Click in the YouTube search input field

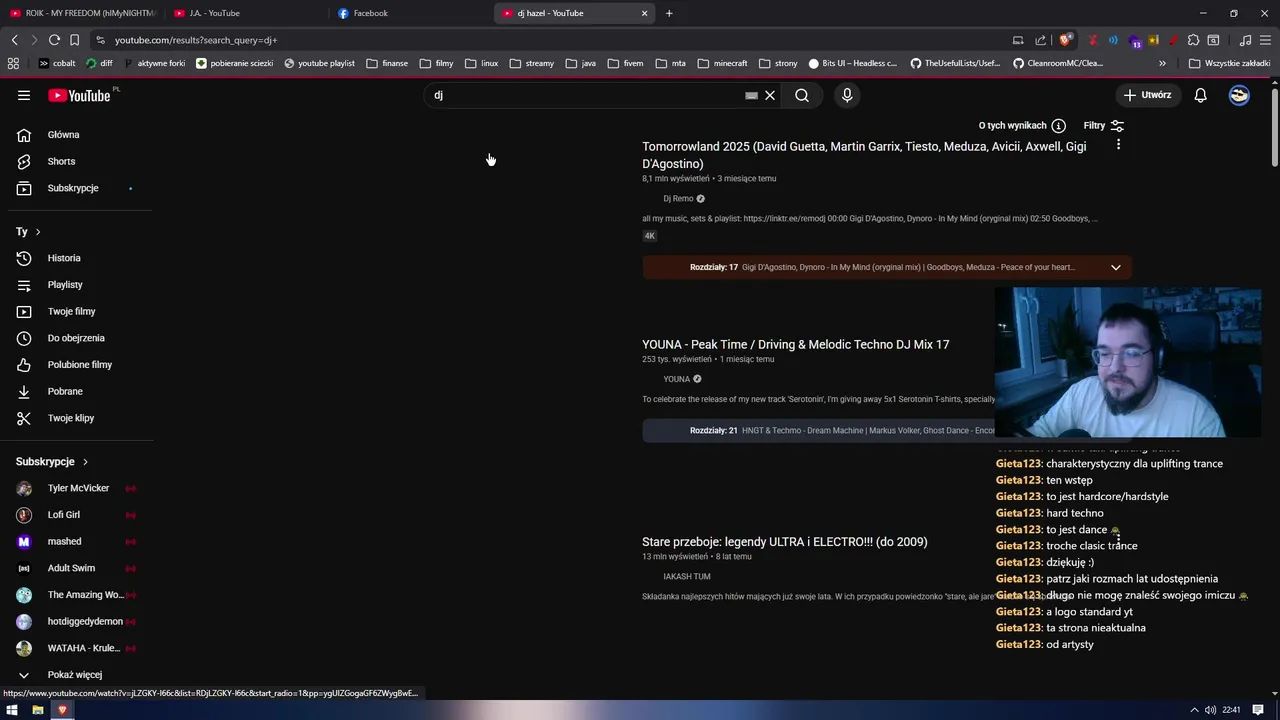[x=585, y=95]
